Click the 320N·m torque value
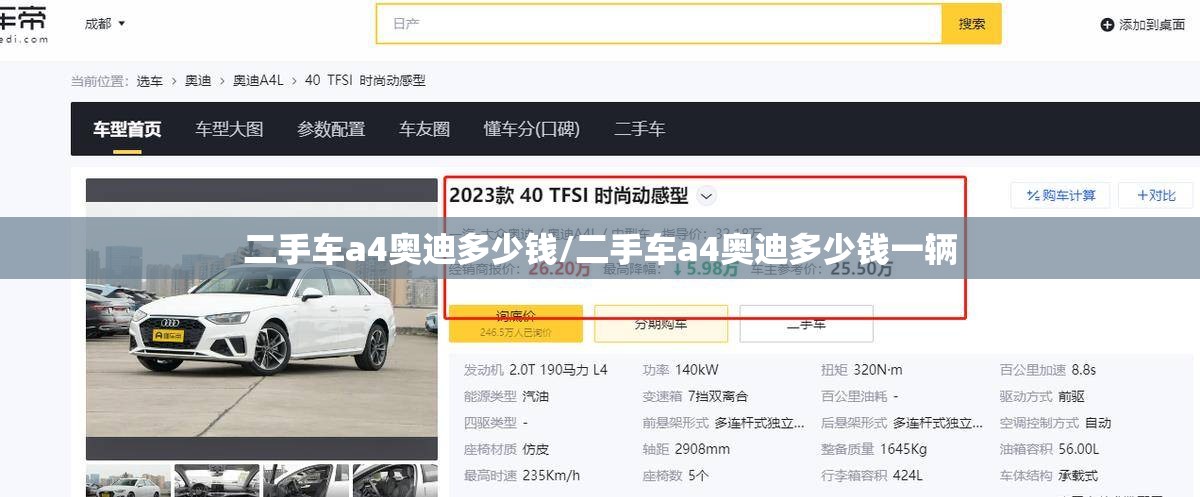1200x497 pixels. click(x=877, y=370)
